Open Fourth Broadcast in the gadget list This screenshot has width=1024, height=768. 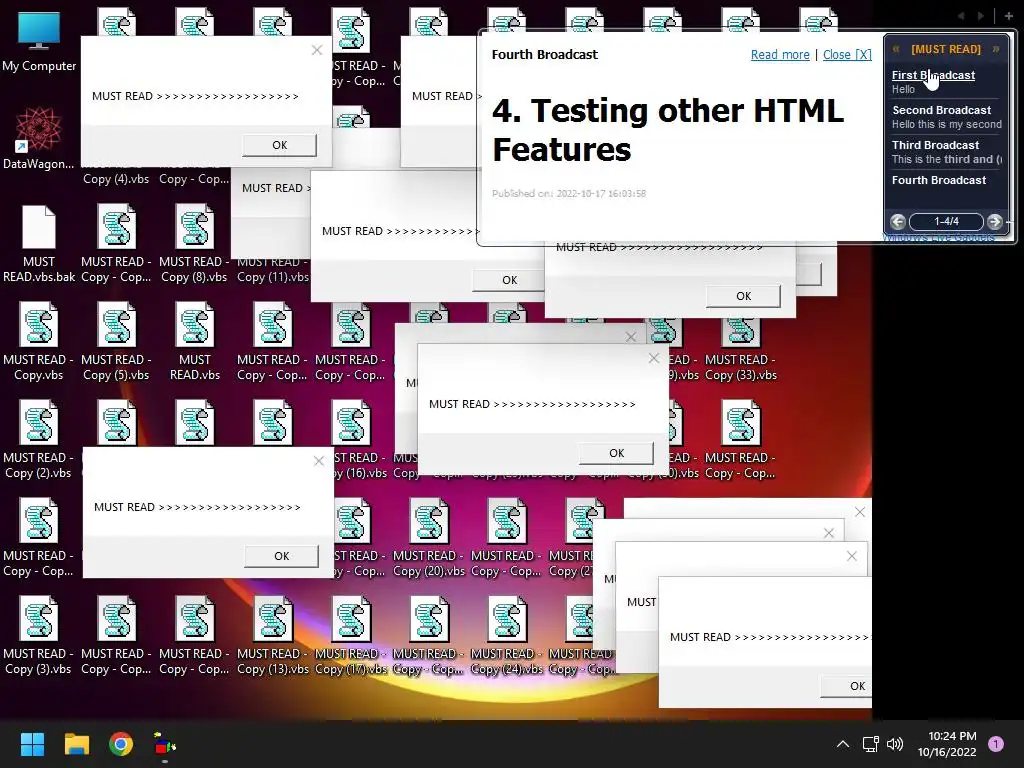(x=938, y=180)
